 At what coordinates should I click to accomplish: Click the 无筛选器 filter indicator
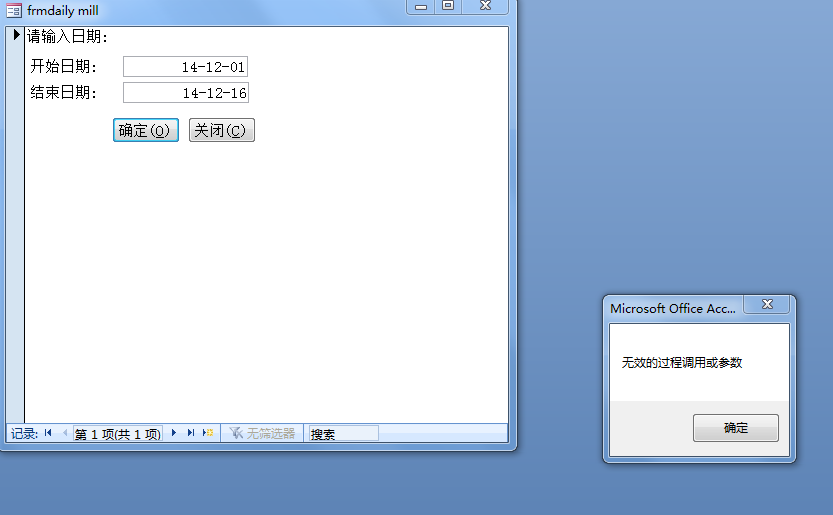(262, 433)
